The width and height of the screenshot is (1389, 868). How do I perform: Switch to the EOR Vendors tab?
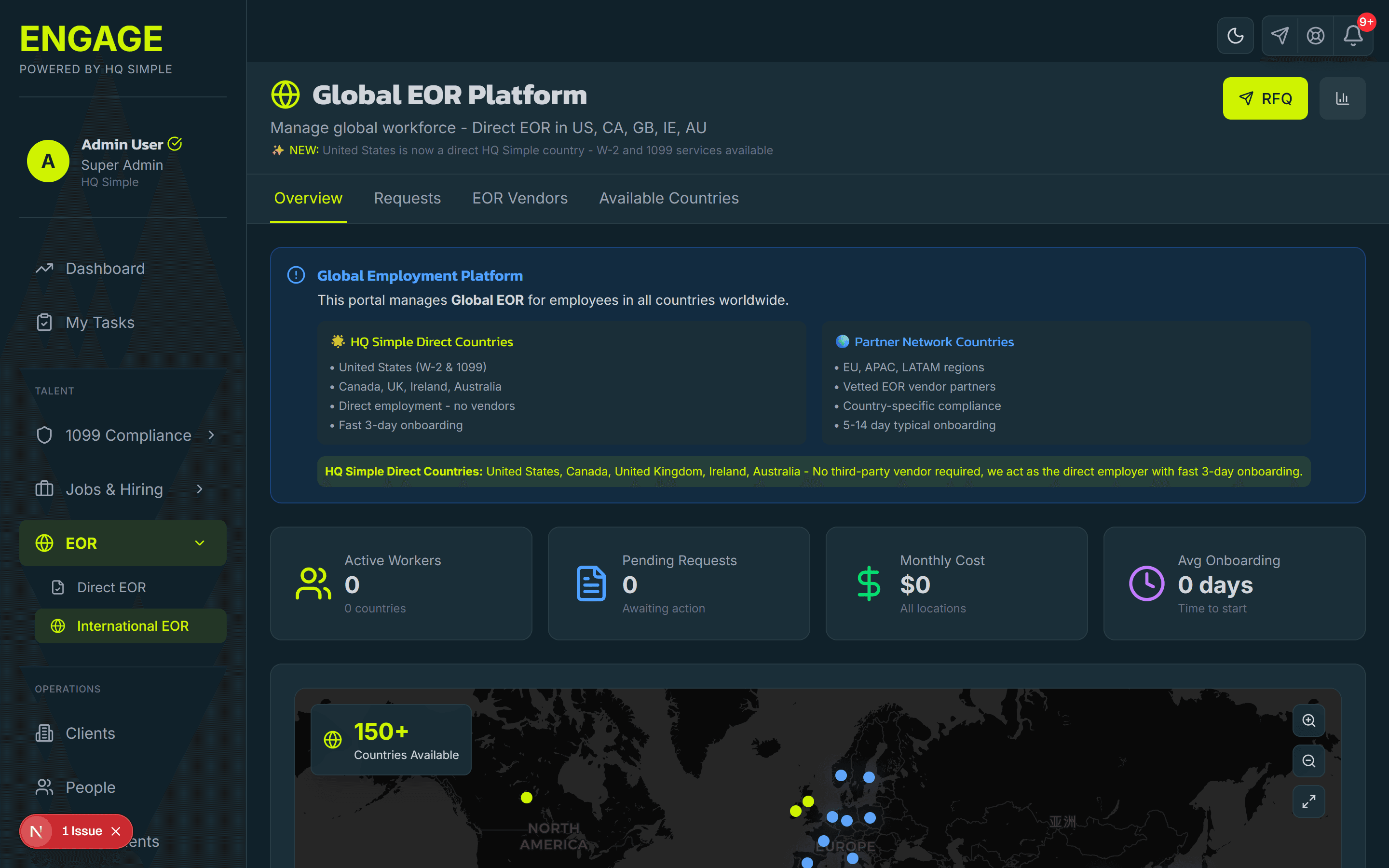point(520,198)
